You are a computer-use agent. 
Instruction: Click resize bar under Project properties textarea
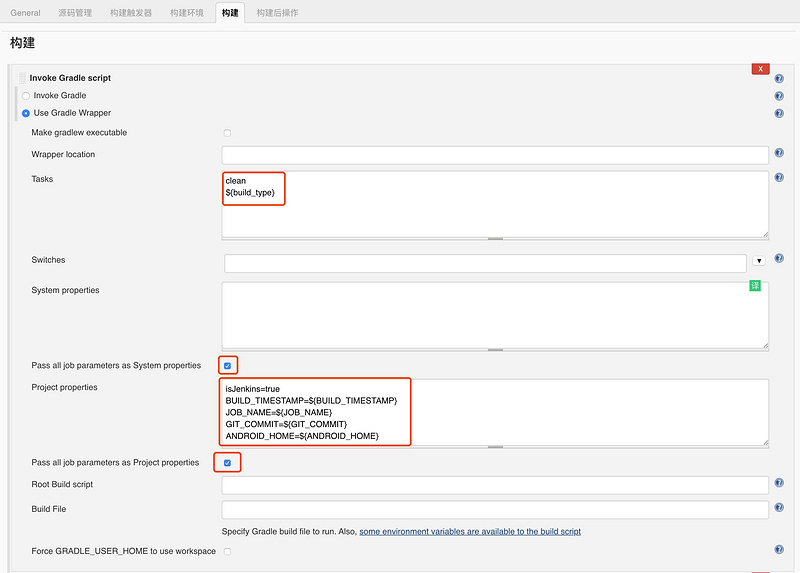(x=495, y=444)
